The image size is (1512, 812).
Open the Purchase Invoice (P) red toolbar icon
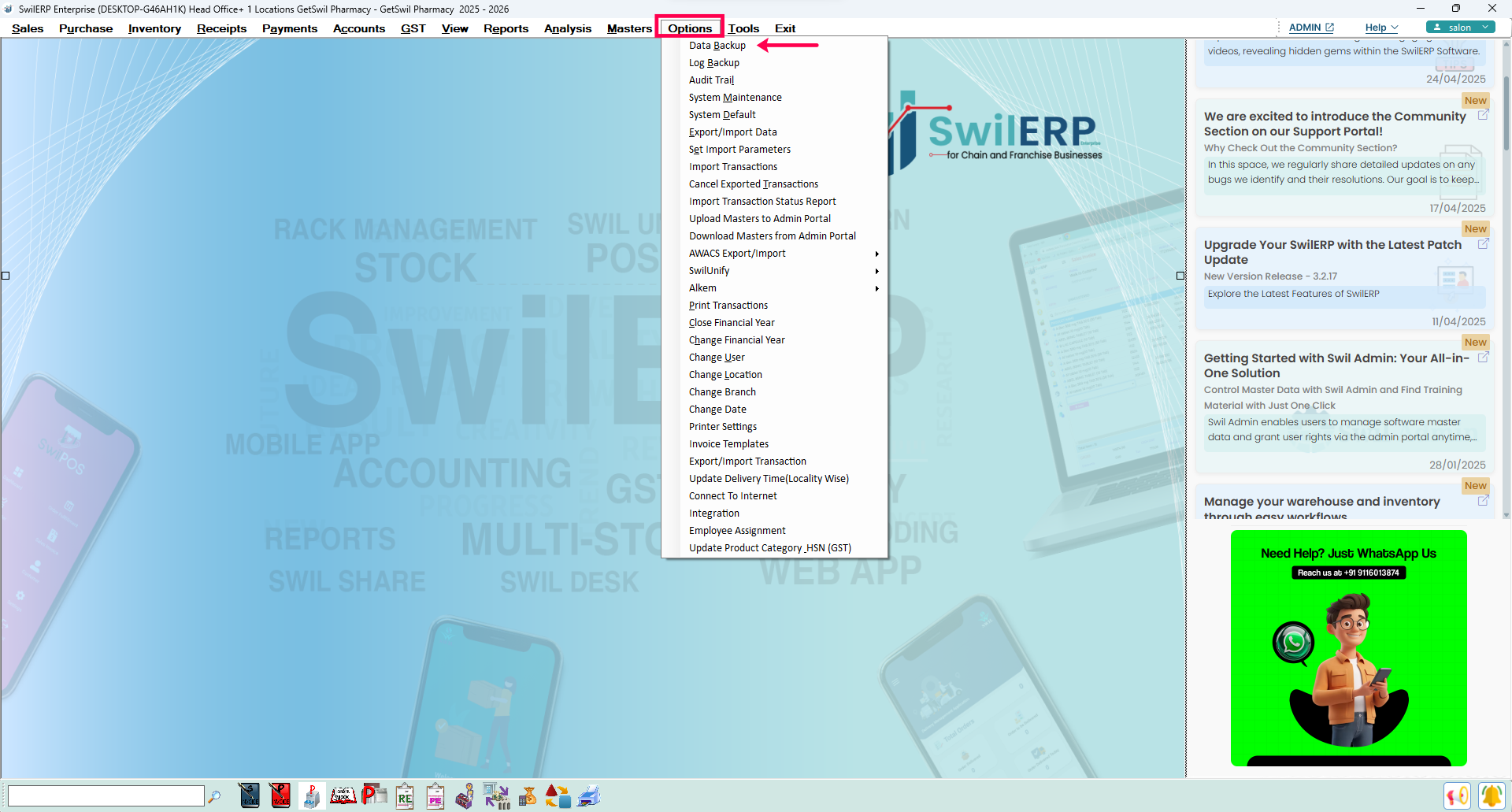(x=280, y=795)
